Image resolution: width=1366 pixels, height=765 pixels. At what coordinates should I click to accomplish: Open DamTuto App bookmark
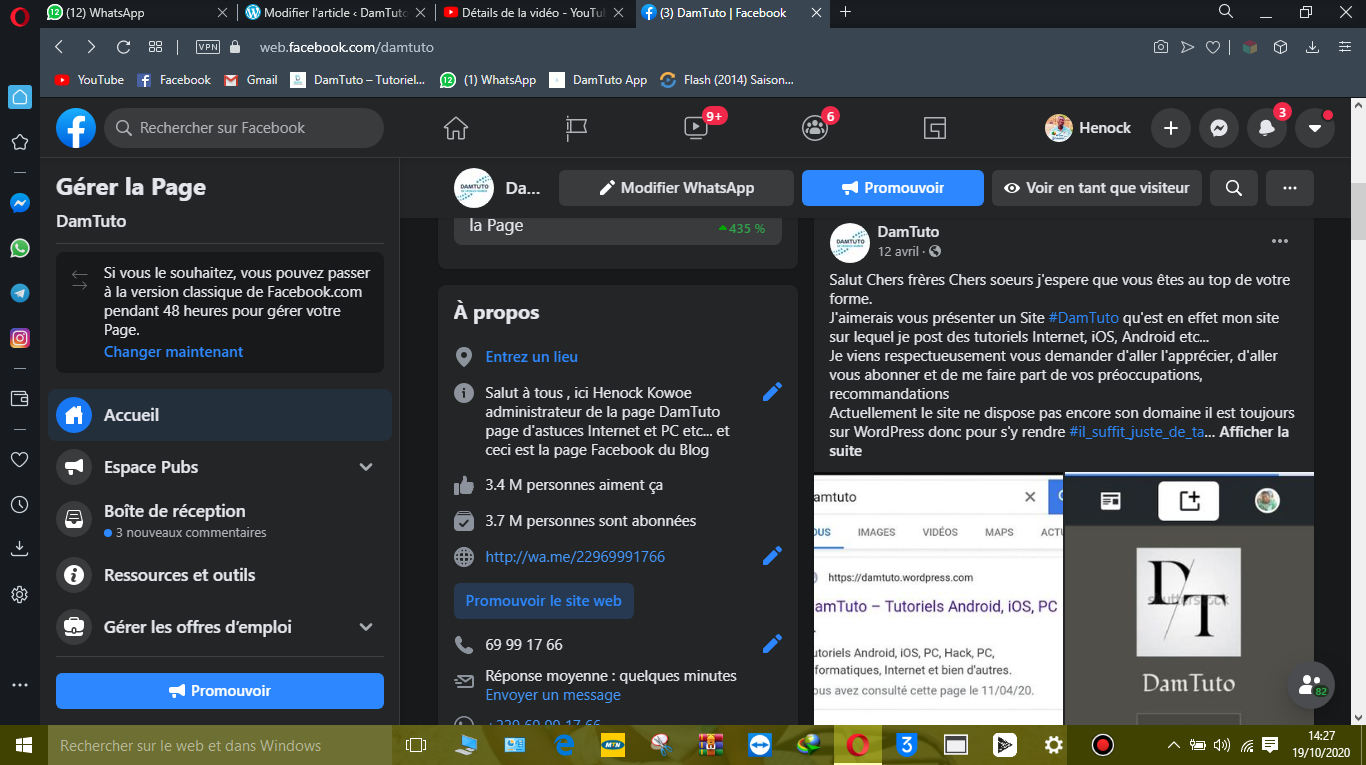pyautogui.click(x=599, y=80)
